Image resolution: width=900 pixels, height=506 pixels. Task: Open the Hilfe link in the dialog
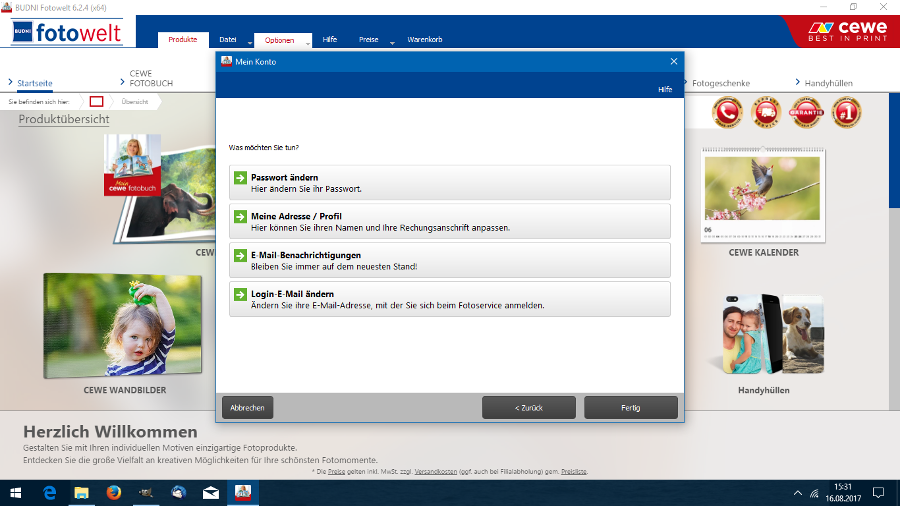coord(664,89)
